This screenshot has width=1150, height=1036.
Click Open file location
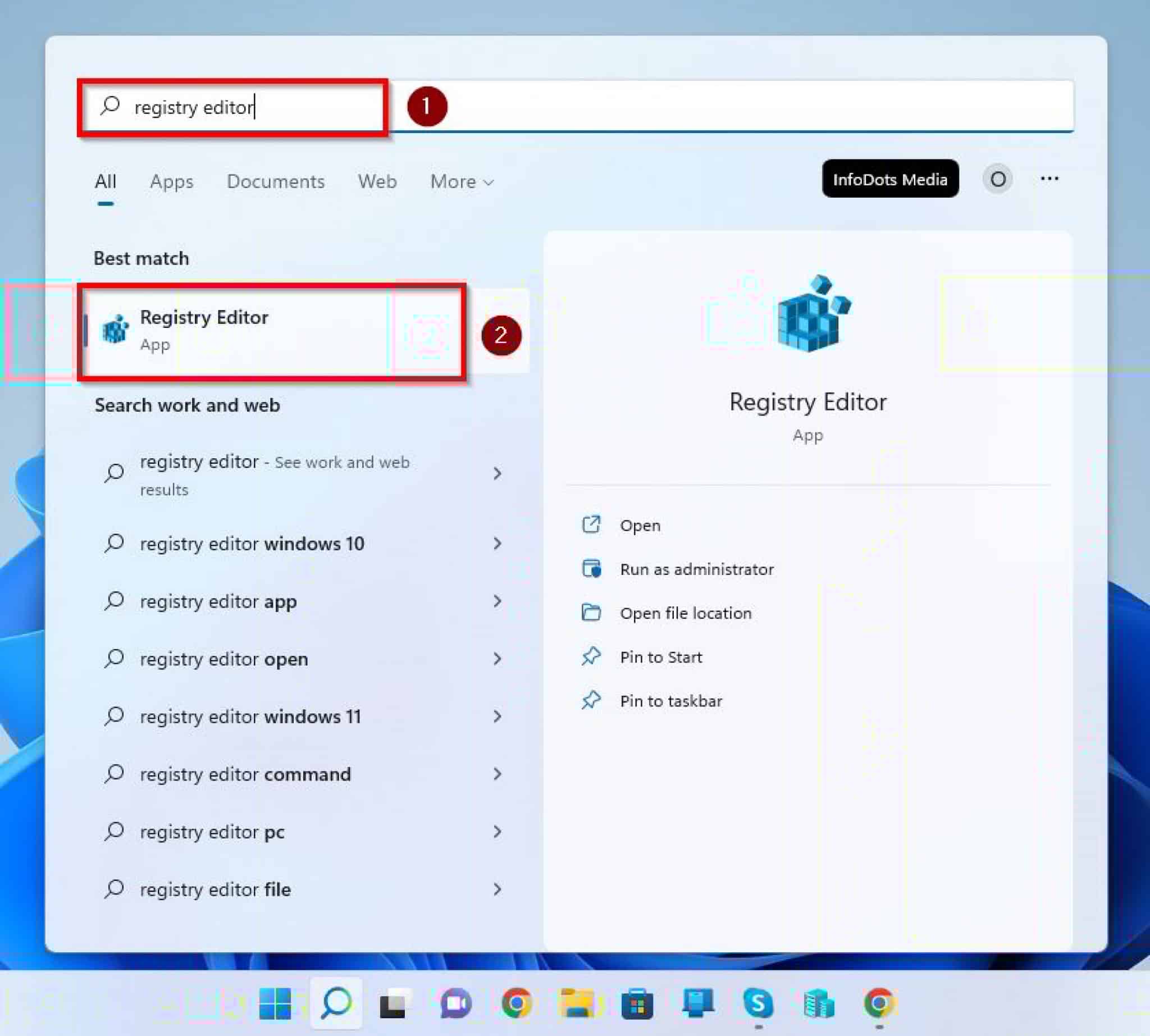tap(686, 613)
